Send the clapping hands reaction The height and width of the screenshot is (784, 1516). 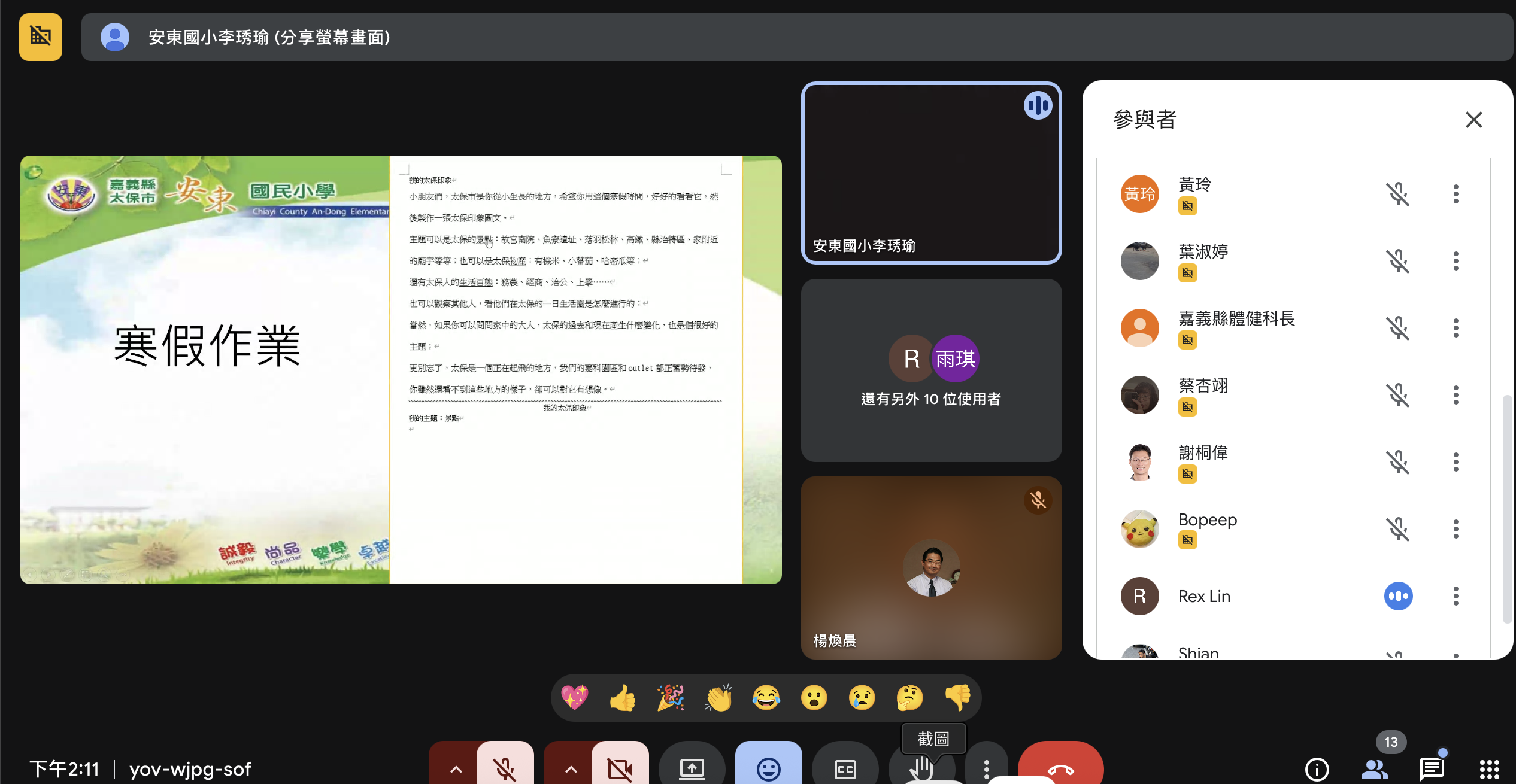[x=718, y=698]
